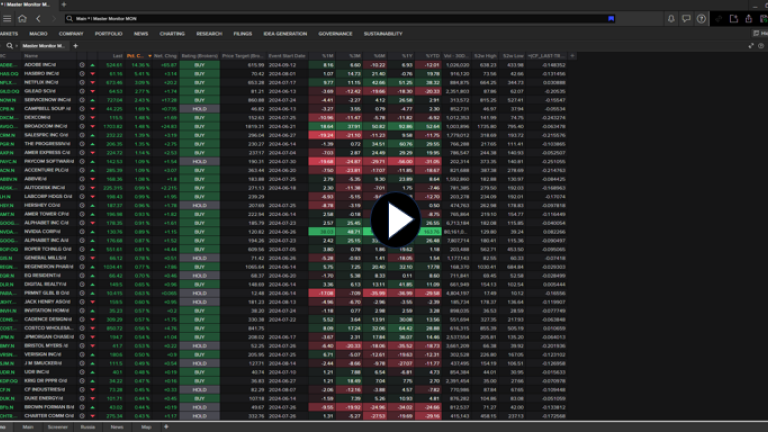Select the News bottom tab
This screenshot has height=432, width=768.
pos(117,426)
